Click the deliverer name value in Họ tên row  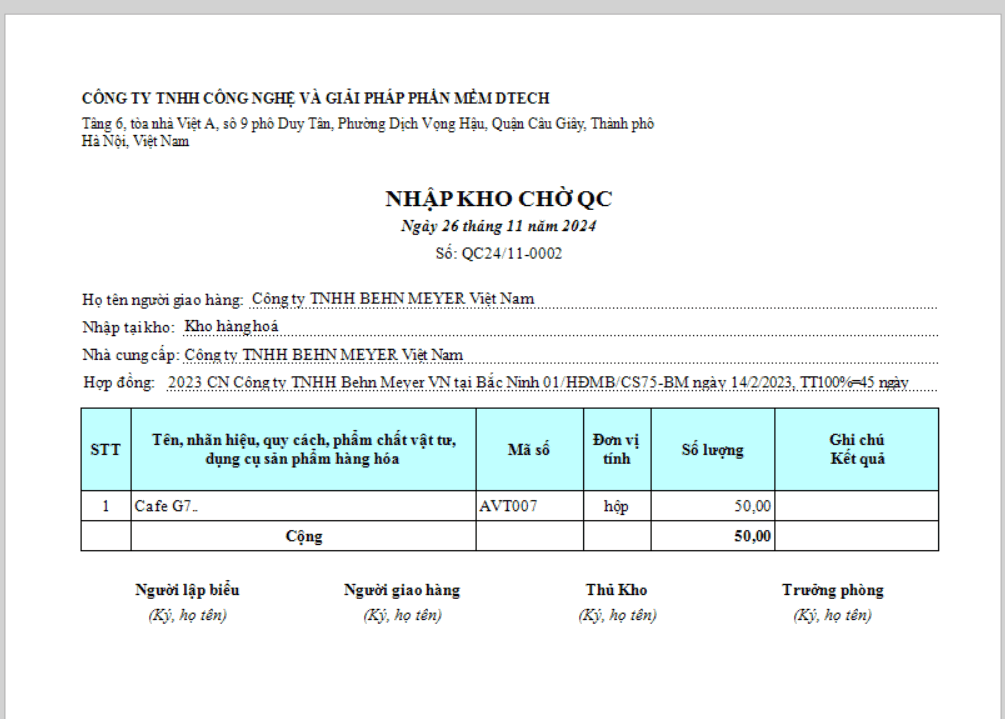393,299
